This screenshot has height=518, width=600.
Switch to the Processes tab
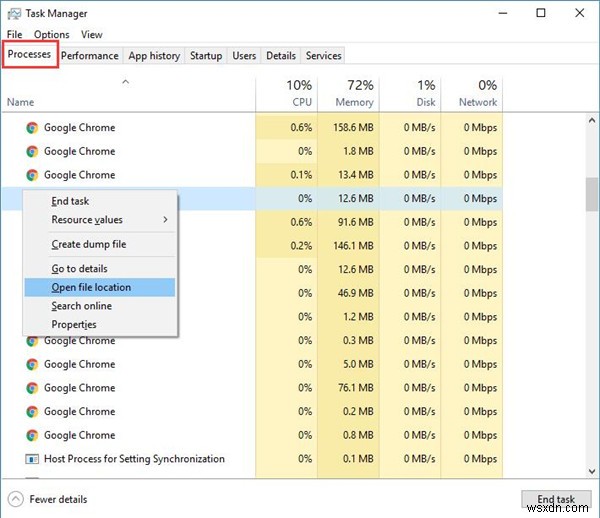coord(29,54)
